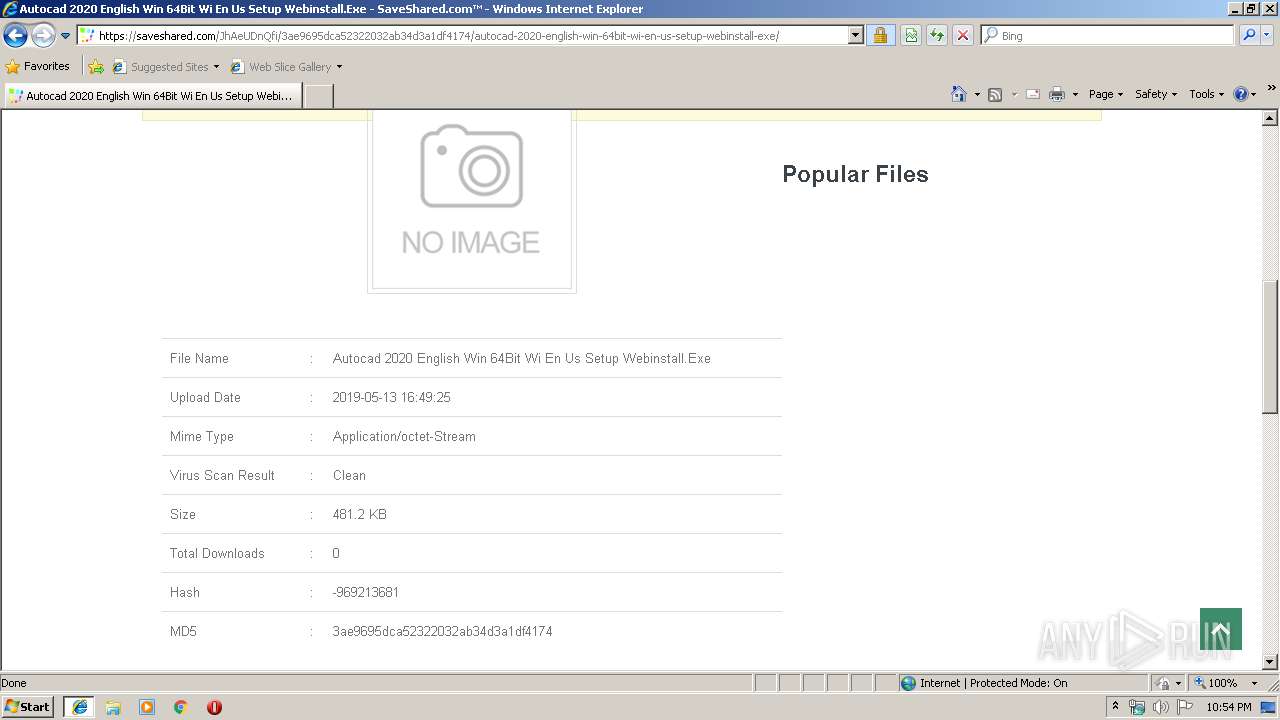The height and width of the screenshot is (720, 1280).
Task: Open the Page menu
Action: [1105, 94]
